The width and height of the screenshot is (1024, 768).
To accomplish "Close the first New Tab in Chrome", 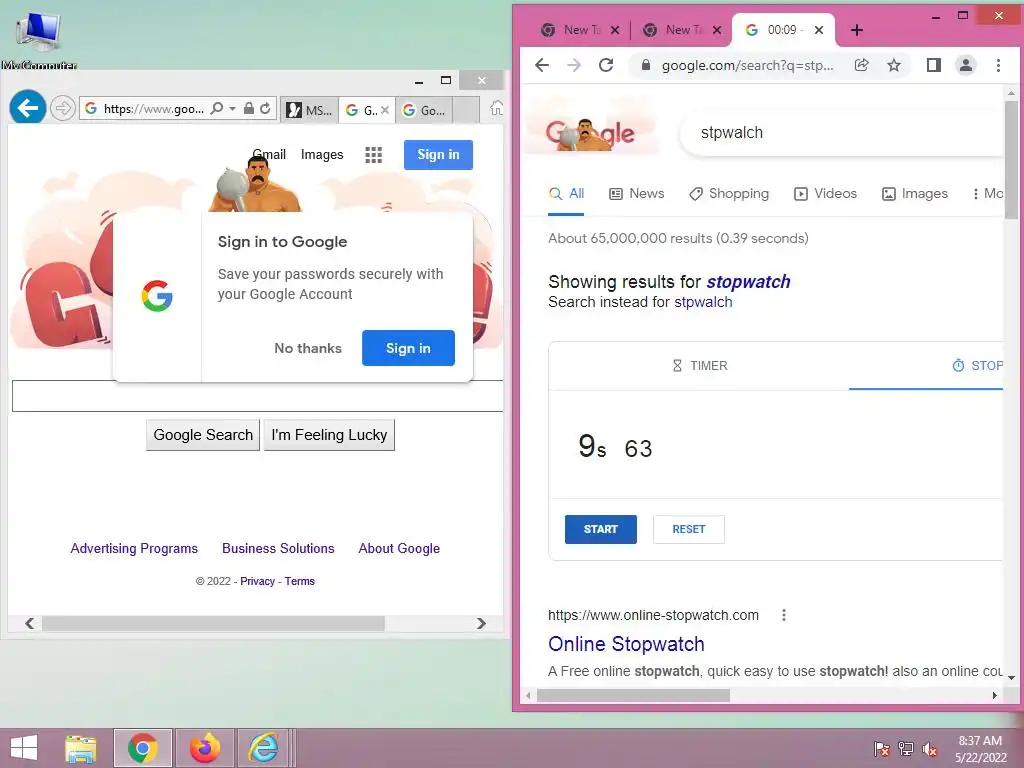I will (615, 30).
